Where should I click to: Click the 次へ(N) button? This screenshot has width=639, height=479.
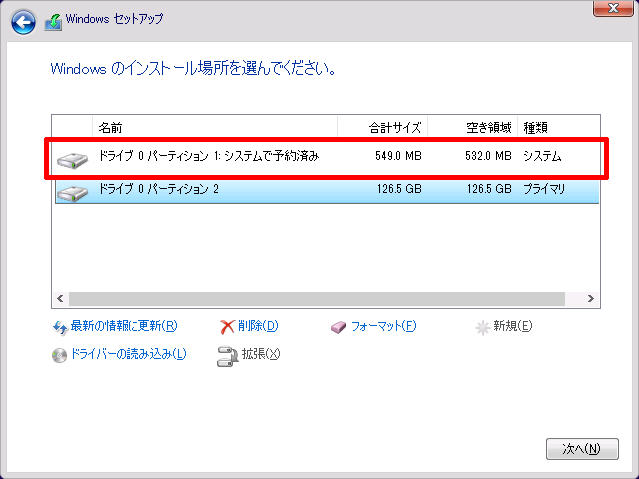(582, 448)
